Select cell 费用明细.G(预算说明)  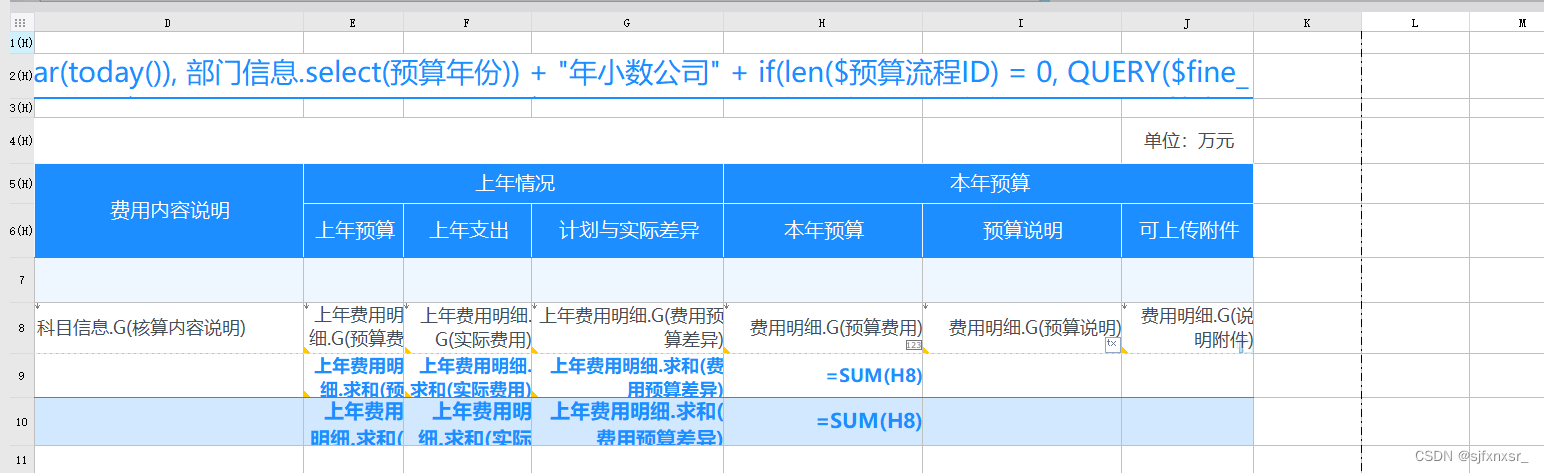pyautogui.click(x=1022, y=328)
